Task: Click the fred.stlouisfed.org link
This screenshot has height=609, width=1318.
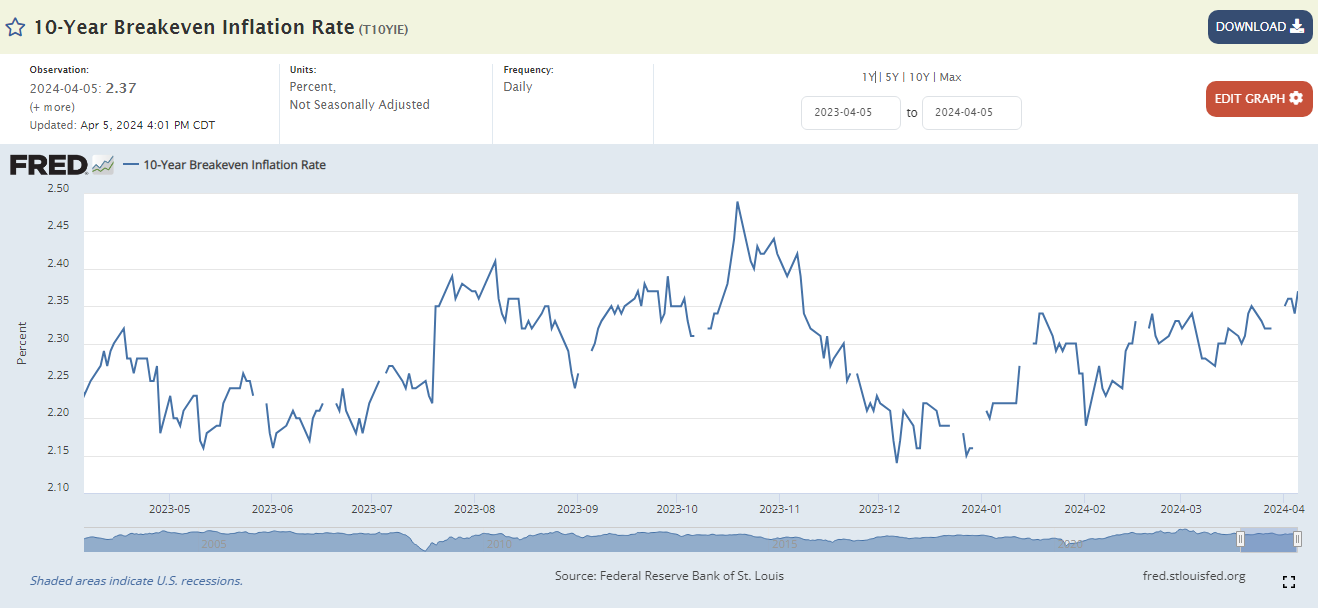Action: click(1193, 576)
